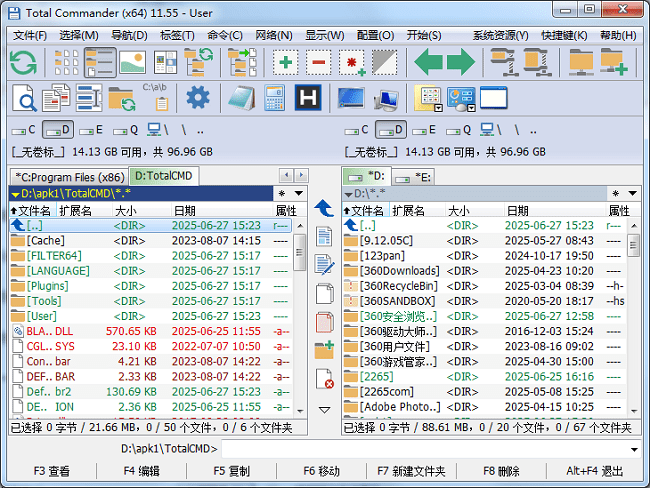The height and width of the screenshot is (488, 650).
Task: Open thumbnail image view mode
Action: [x=133, y=62]
